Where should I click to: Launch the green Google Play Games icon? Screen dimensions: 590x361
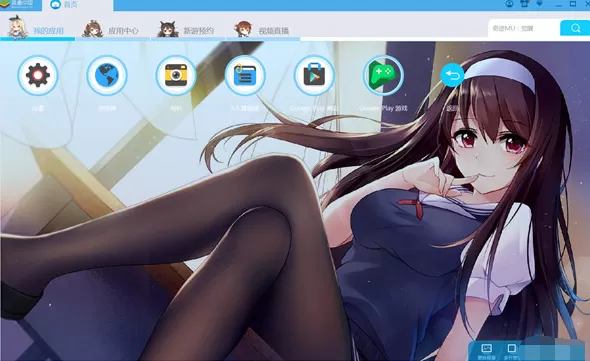[x=383, y=75]
